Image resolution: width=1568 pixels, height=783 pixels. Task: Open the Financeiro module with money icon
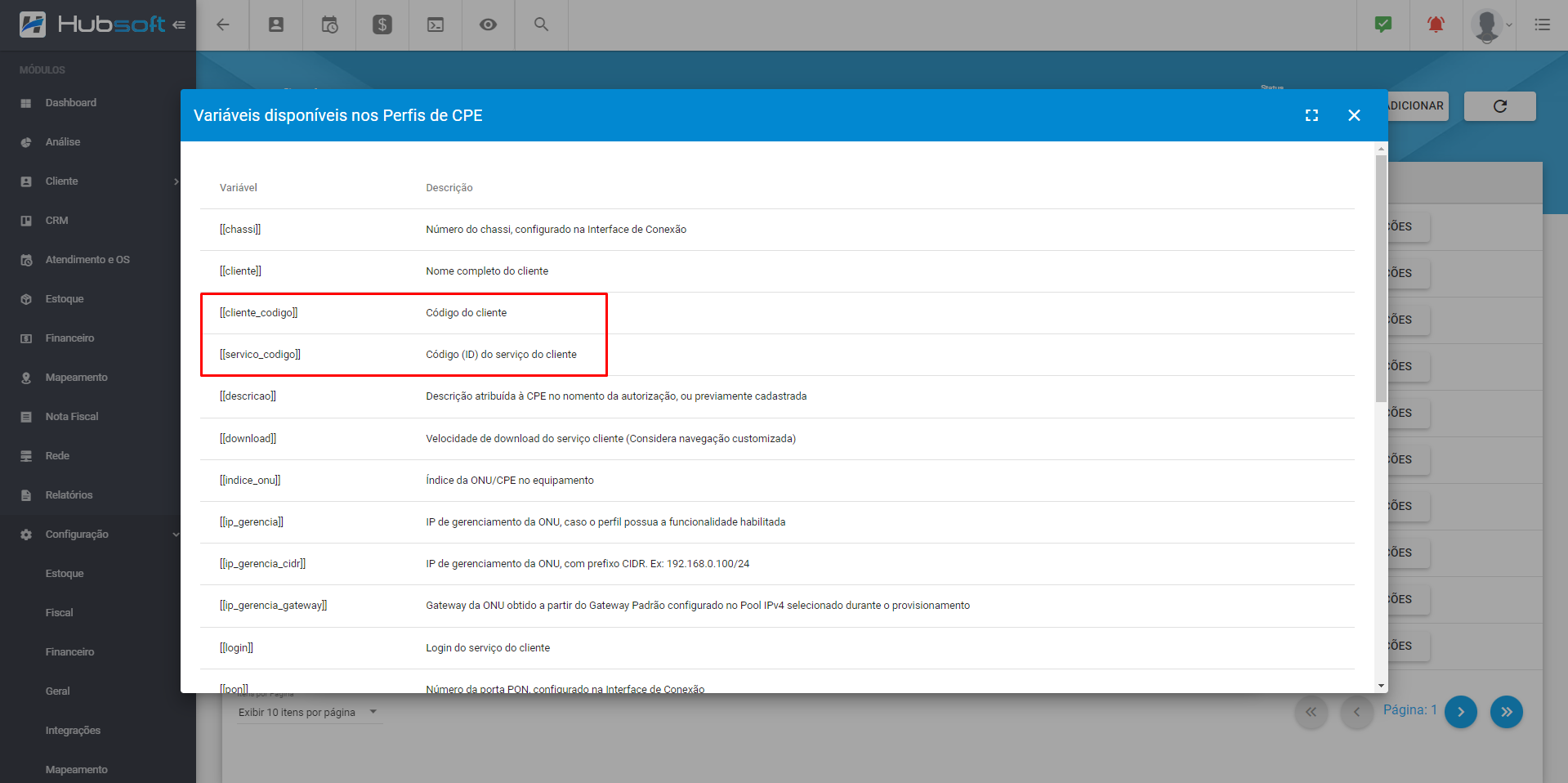click(69, 338)
